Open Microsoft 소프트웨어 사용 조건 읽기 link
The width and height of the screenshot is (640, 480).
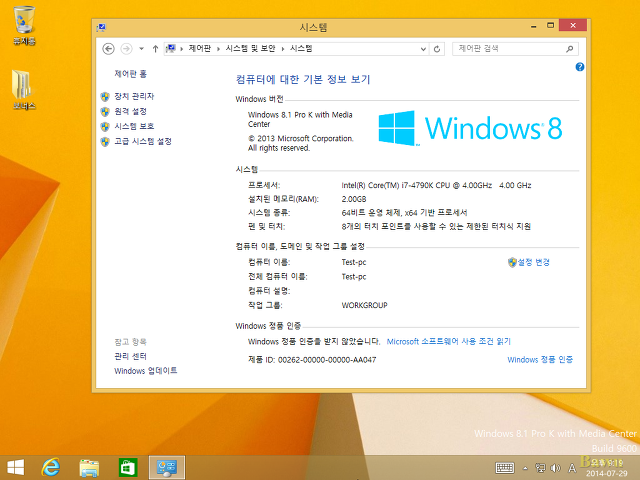[449, 341]
